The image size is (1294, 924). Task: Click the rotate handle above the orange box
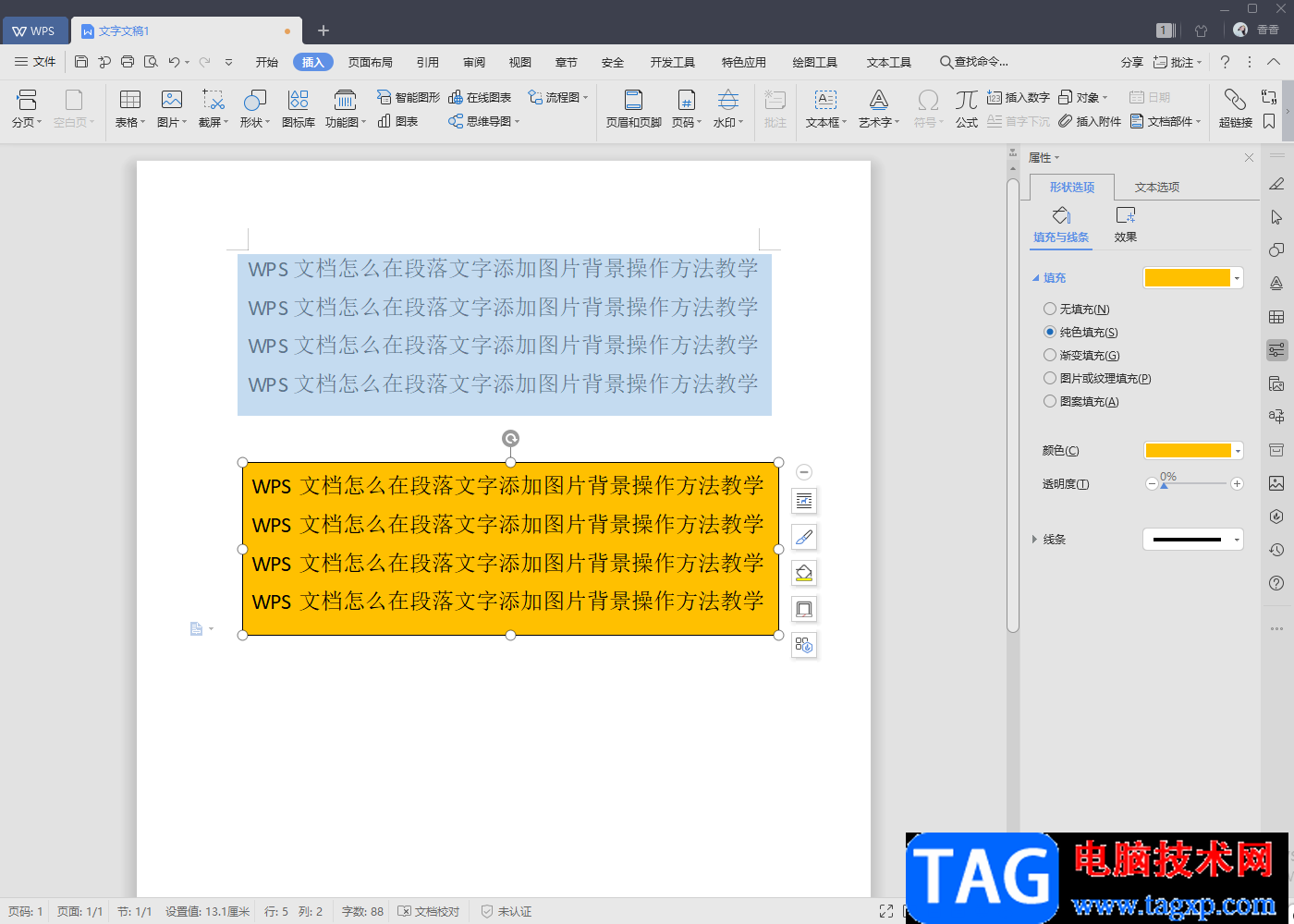coord(510,438)
